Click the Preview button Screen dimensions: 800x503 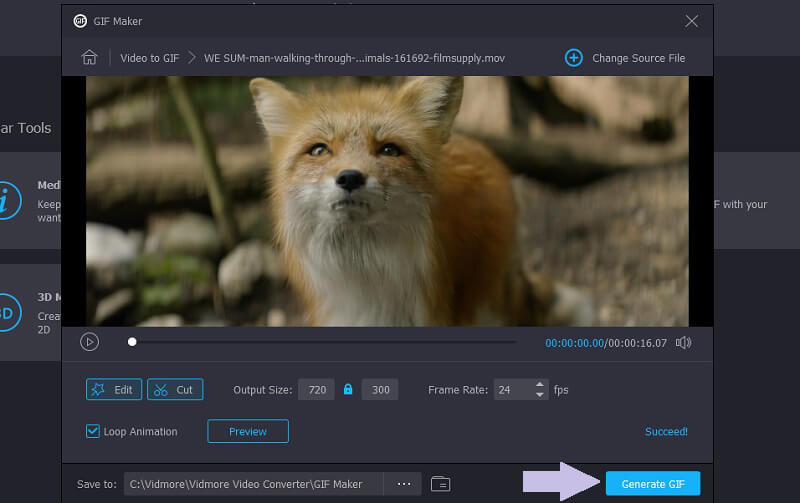[248, 432]
